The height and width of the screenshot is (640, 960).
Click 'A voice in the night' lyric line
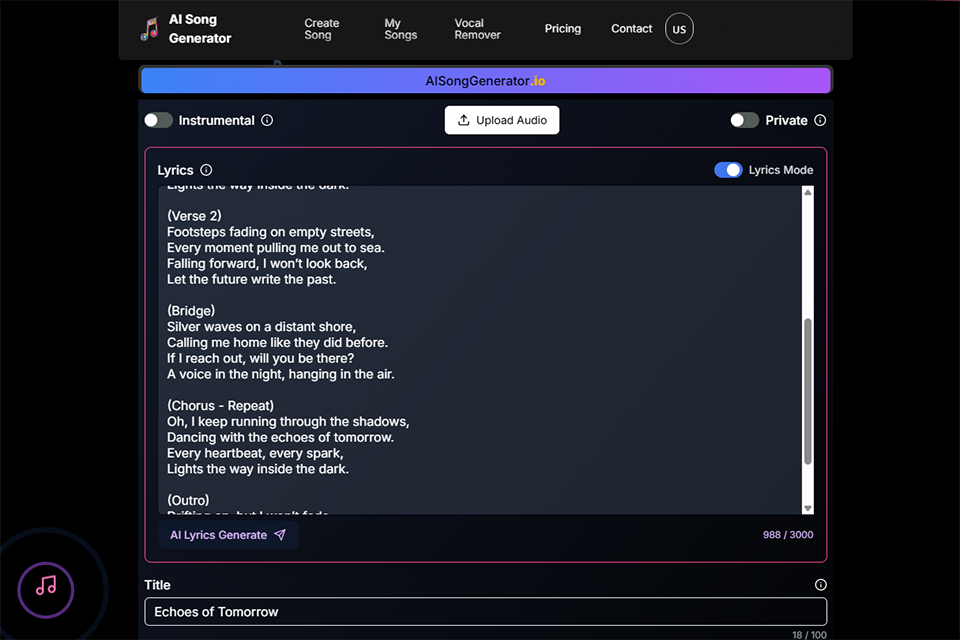click(281, 374)
